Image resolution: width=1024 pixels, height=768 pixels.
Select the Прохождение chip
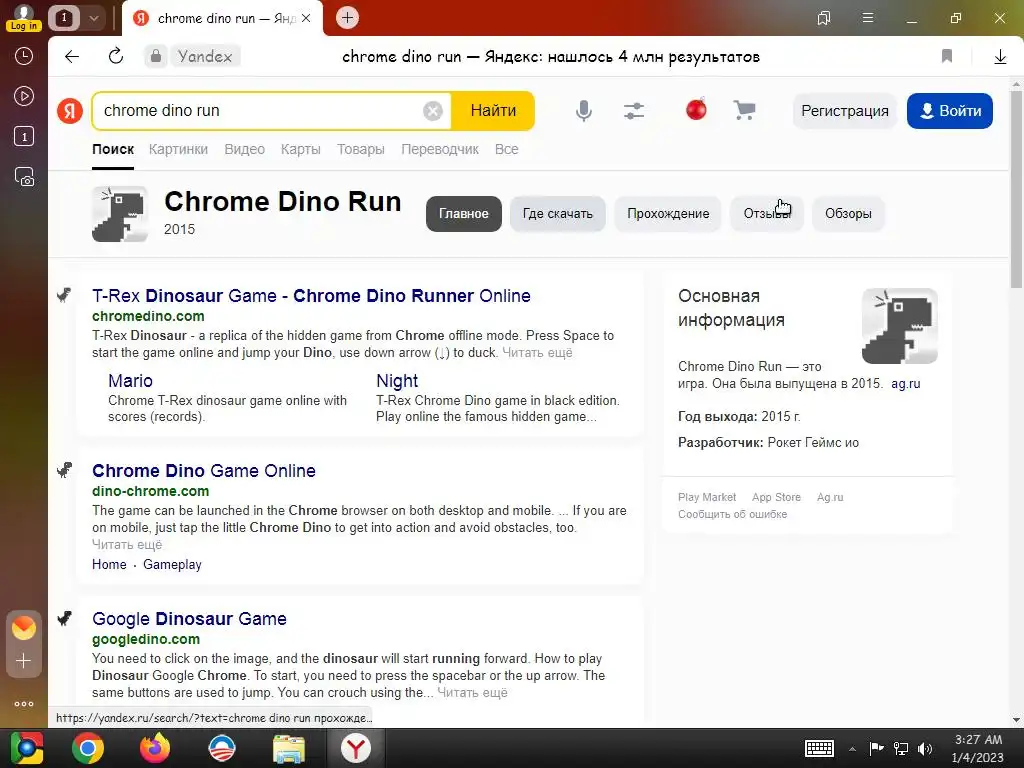tap(668, 214)
